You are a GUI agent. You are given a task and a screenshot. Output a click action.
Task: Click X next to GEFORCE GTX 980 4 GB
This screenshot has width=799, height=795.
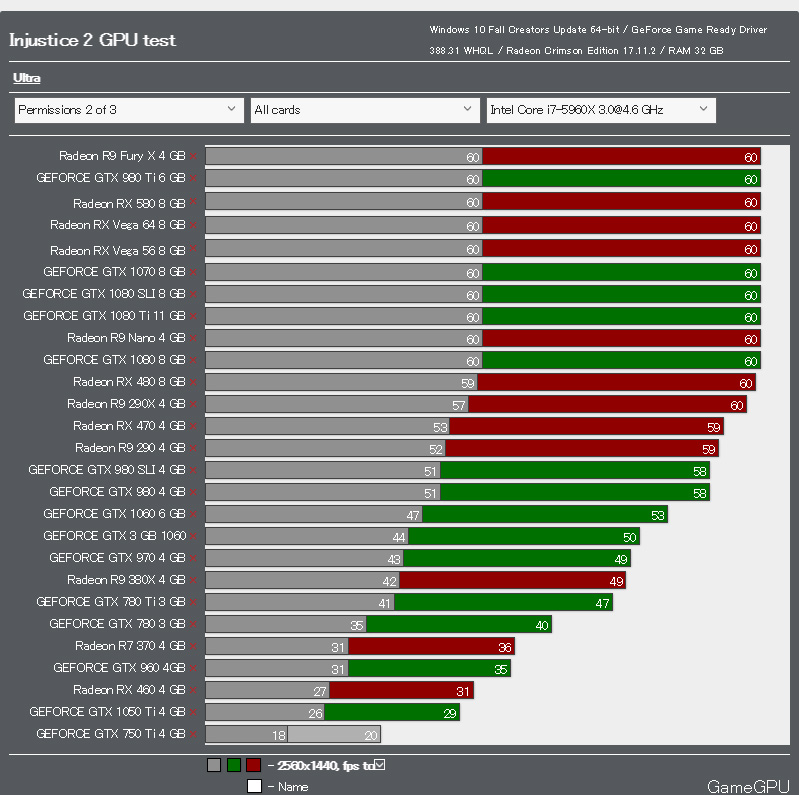(193, 492)
